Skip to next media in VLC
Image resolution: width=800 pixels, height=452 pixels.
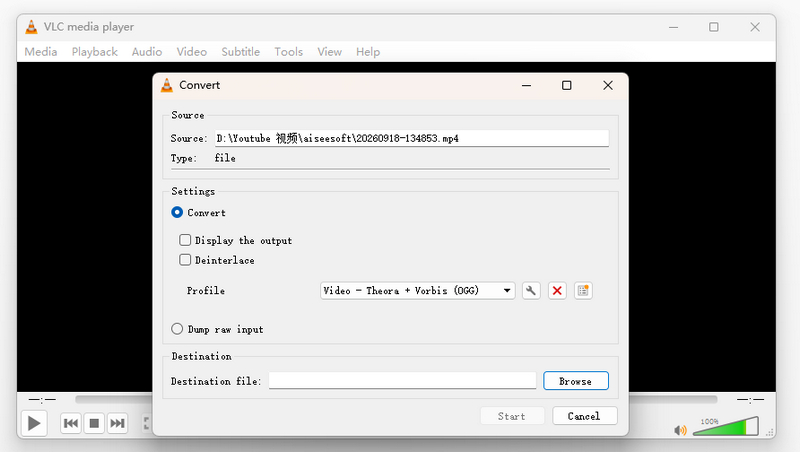(118, 423)
